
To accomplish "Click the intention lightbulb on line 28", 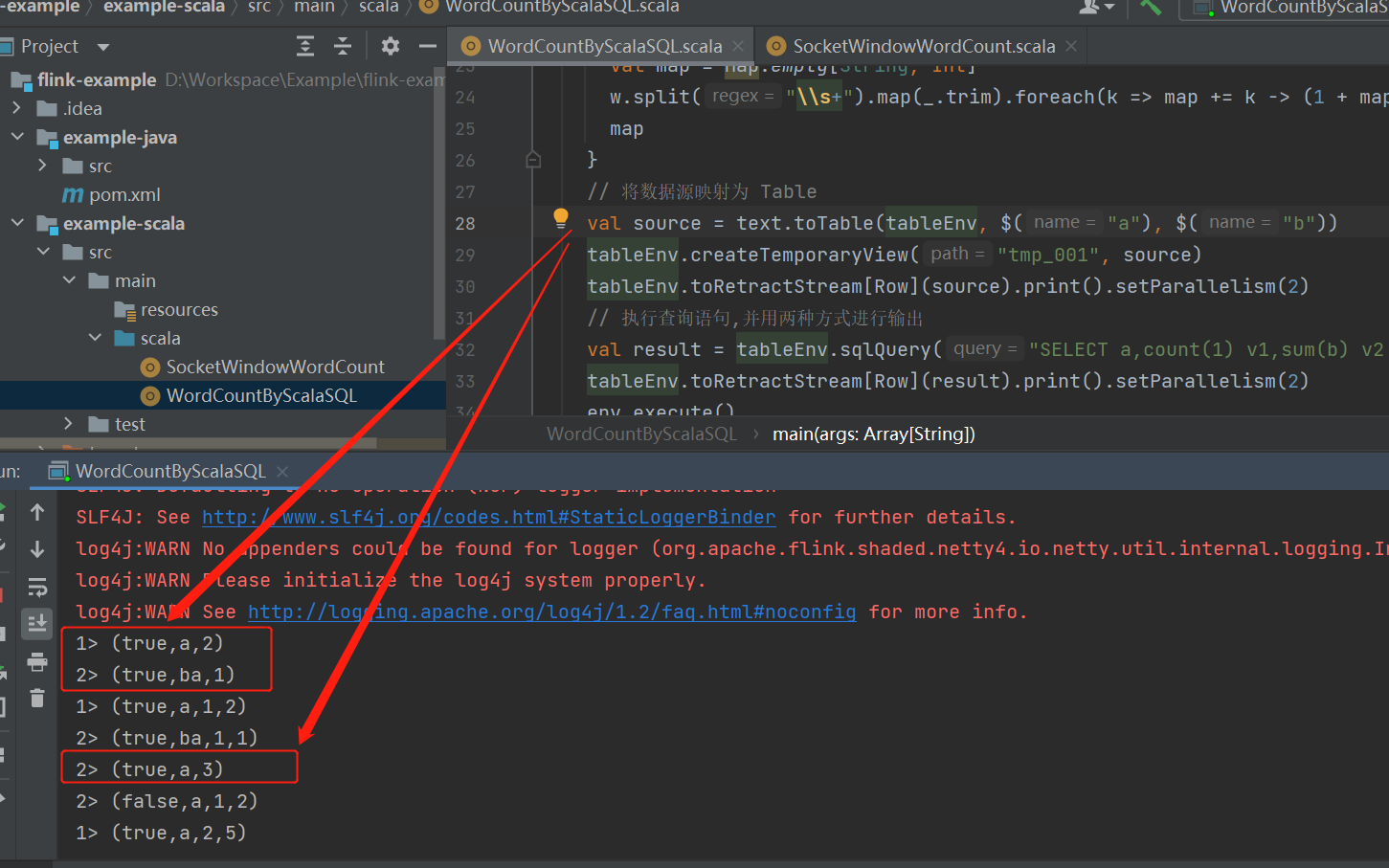I will 561,218.
